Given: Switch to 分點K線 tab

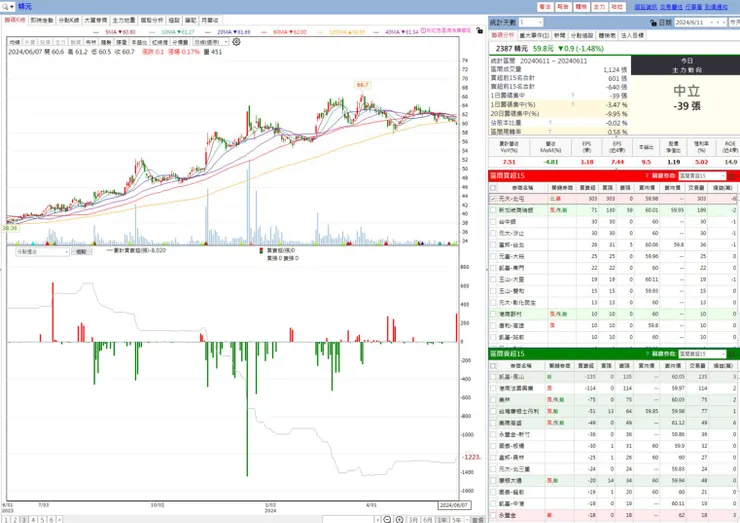Looking at the screenshot, I should pyautogui.click(x=69, y=20).
